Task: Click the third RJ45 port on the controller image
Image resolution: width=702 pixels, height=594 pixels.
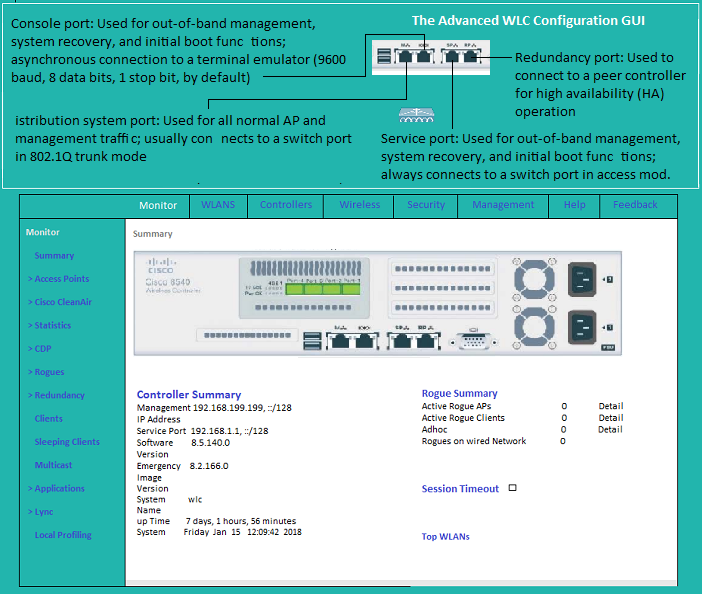Action: click(x=401, y=341)
